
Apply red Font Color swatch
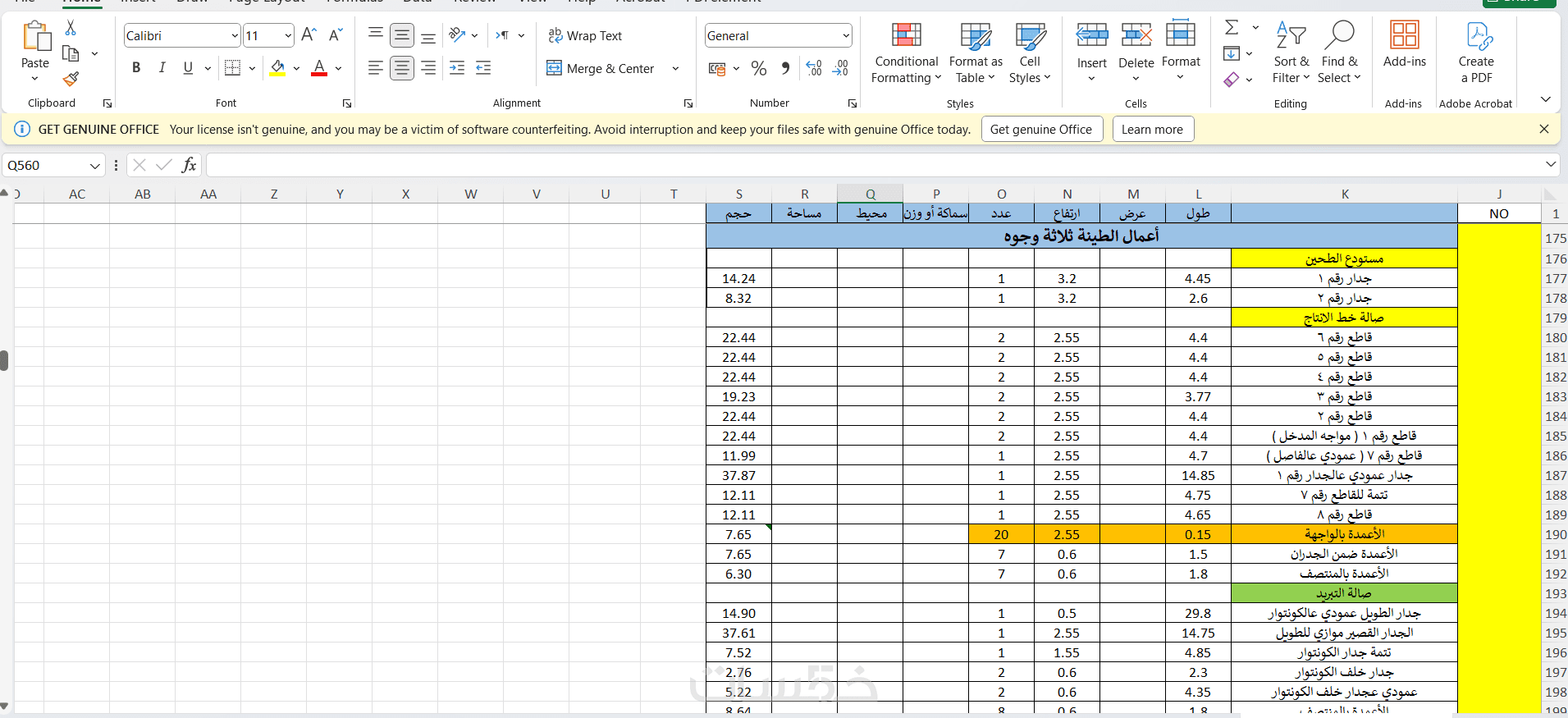pos(320,68)
